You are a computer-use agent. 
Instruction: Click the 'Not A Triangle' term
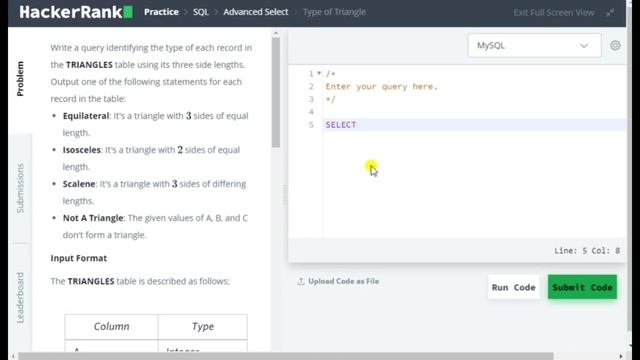(93, 218)
